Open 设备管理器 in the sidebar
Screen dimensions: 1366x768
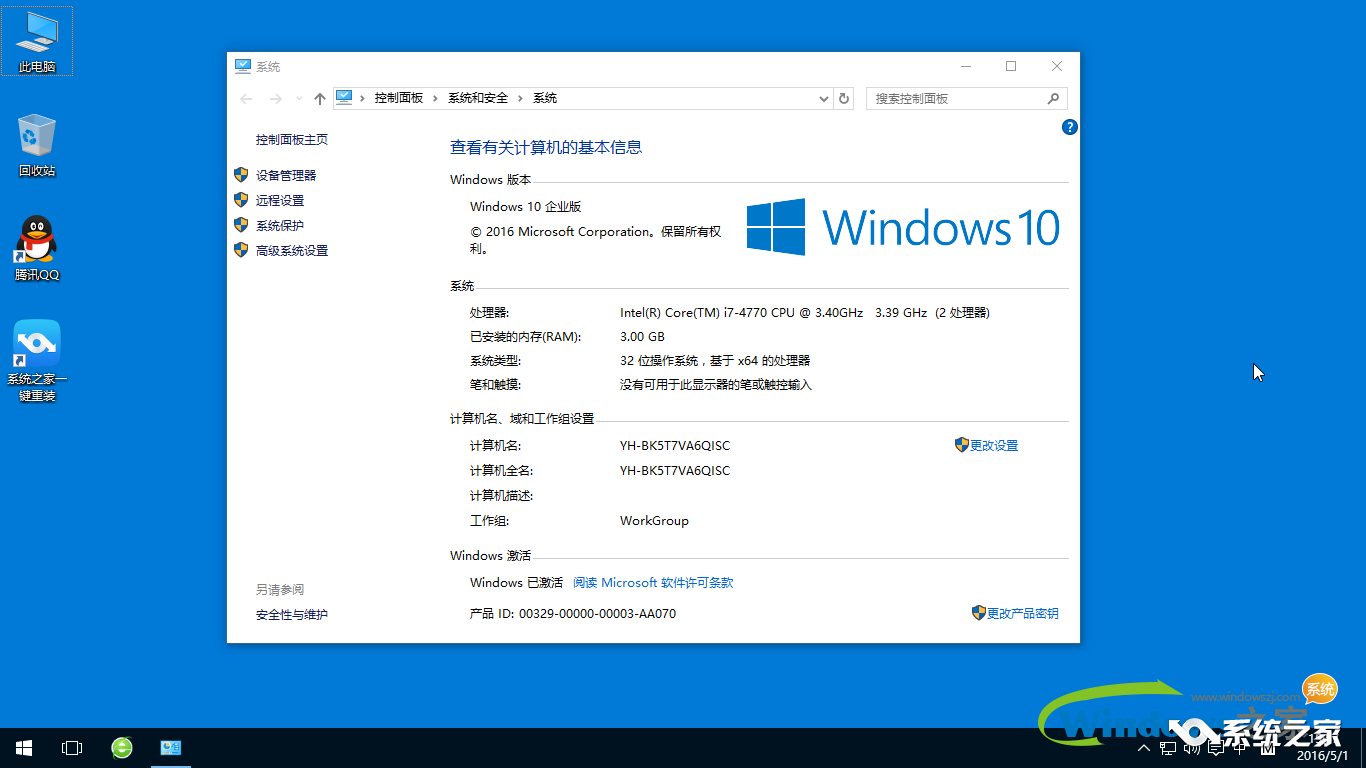[x=287, y=174]
